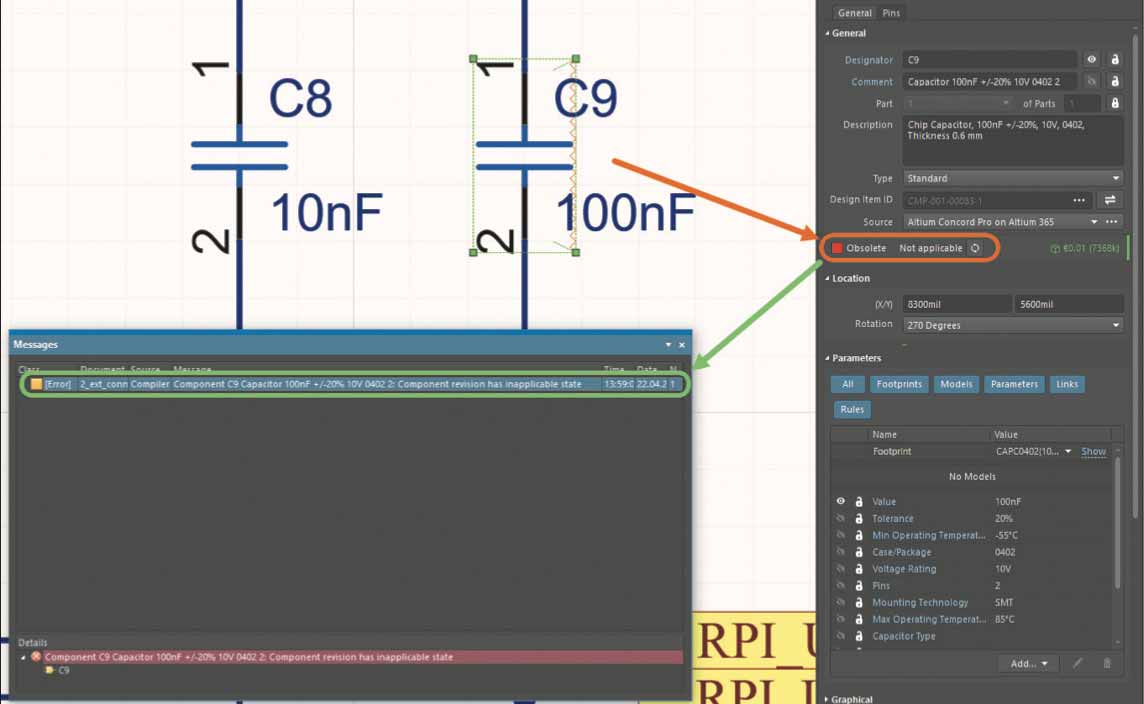Viewport: 1144px width, 704px height.
Task: Click the ellipsis button beside Source dropdown
Action: (x=1112, y=222)
